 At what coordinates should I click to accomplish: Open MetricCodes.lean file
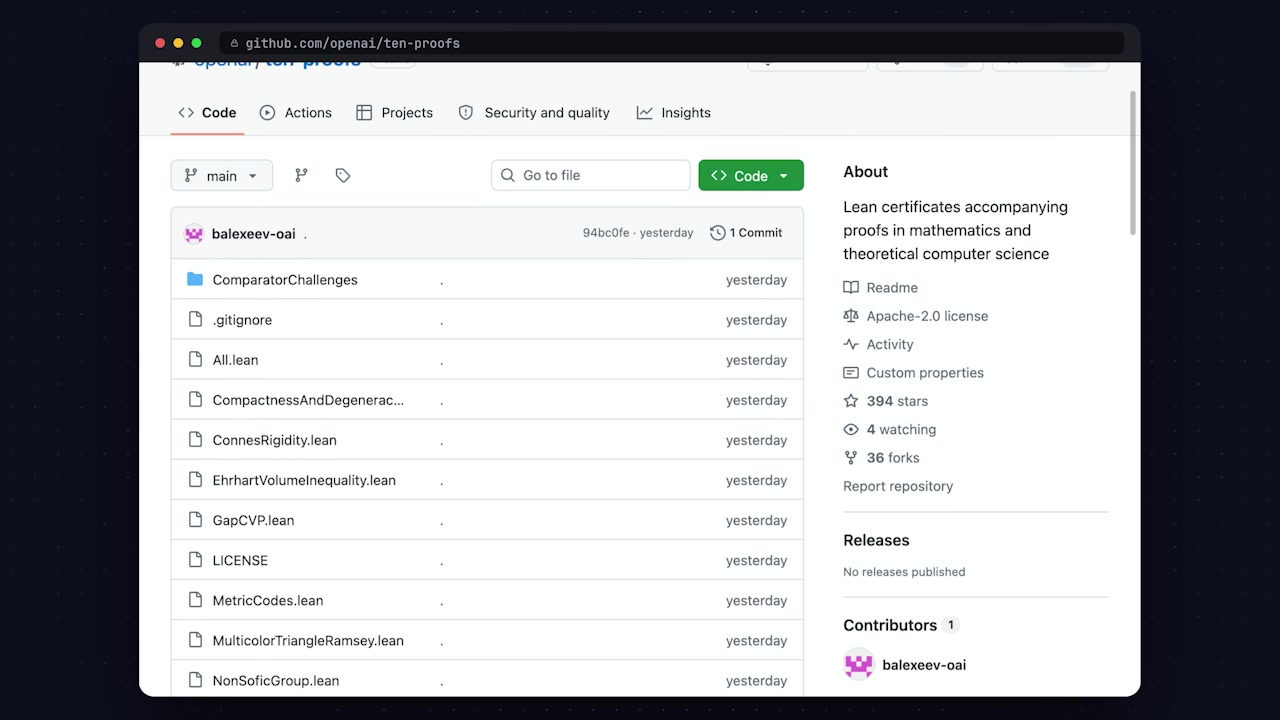coord(268,600)
